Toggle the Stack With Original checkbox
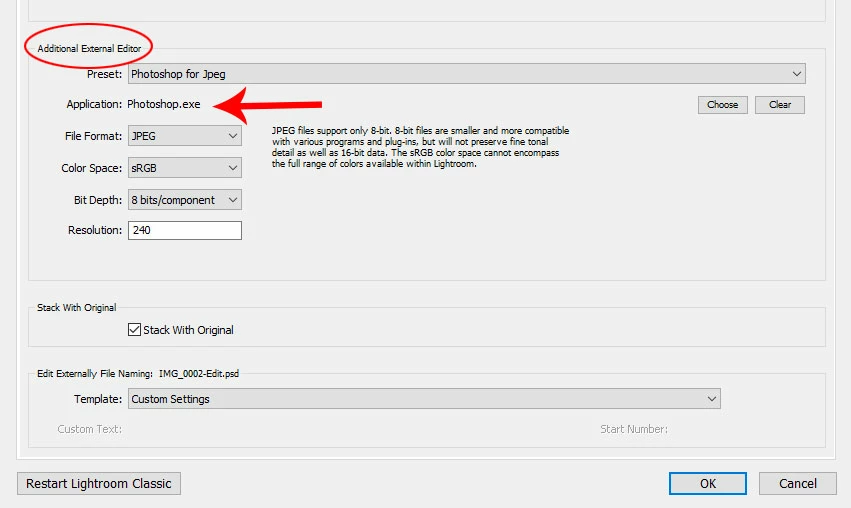Image resolution: width=851 pixels, height=508 pixels. tap(135, 329)
